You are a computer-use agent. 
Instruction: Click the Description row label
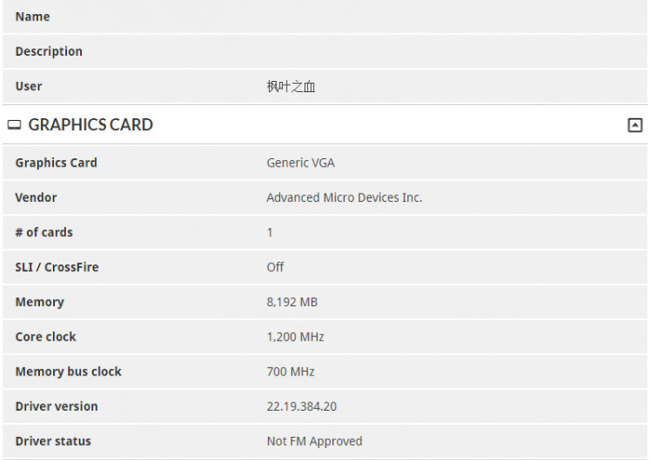(x=49, y=52)
